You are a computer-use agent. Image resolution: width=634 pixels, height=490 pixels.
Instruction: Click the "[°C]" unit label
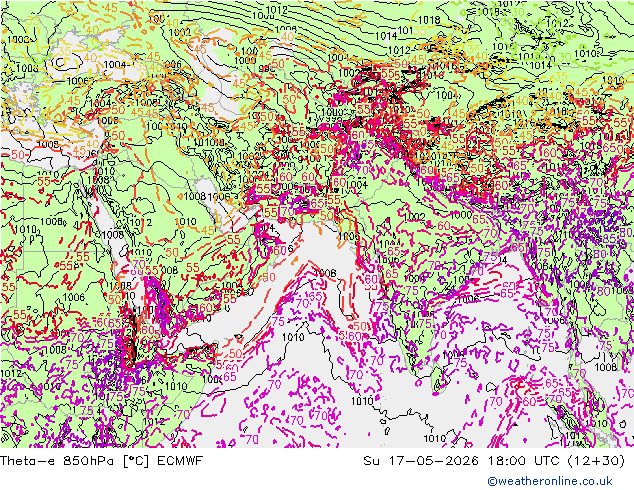click(135, 460)
